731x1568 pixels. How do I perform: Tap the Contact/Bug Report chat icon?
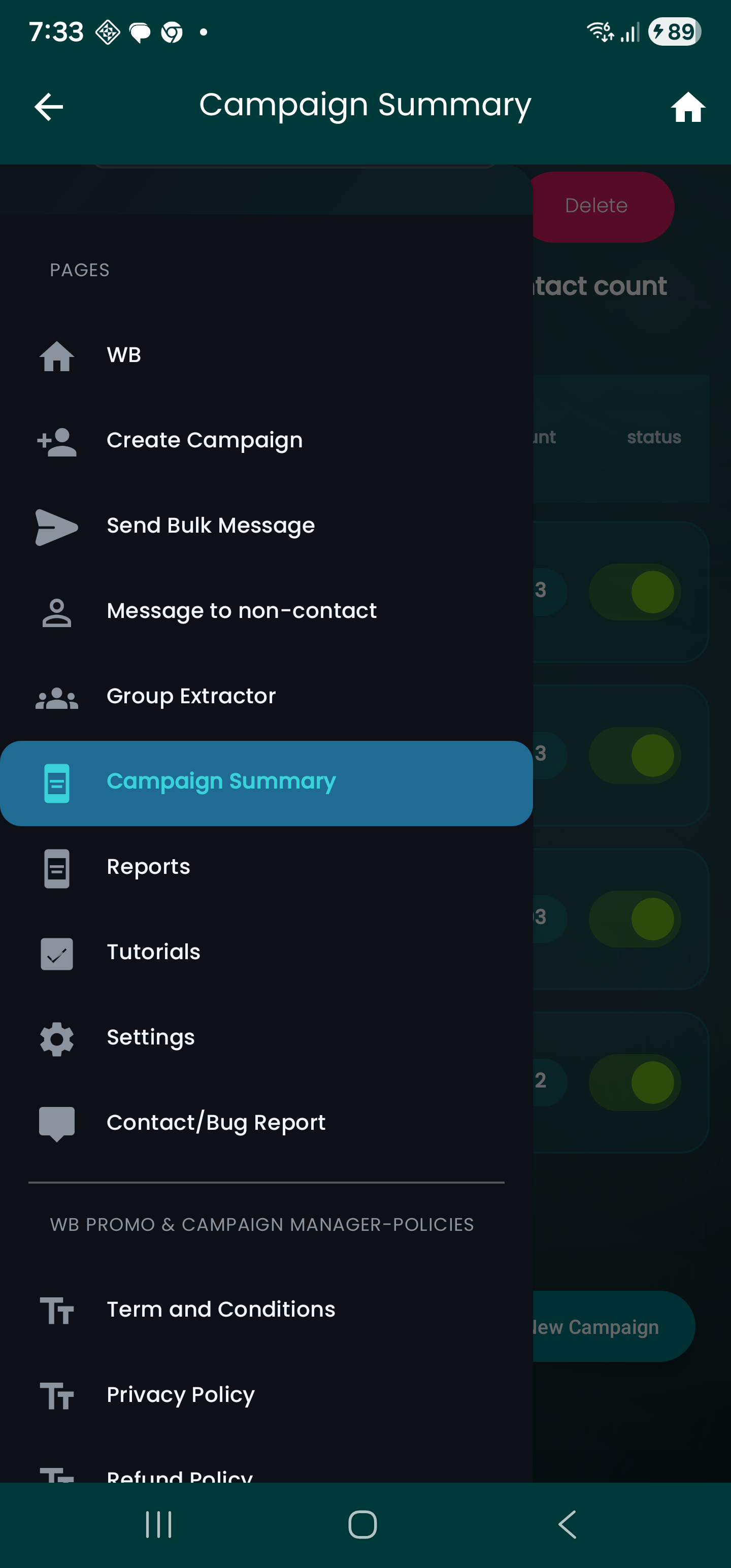(57, 1124)
